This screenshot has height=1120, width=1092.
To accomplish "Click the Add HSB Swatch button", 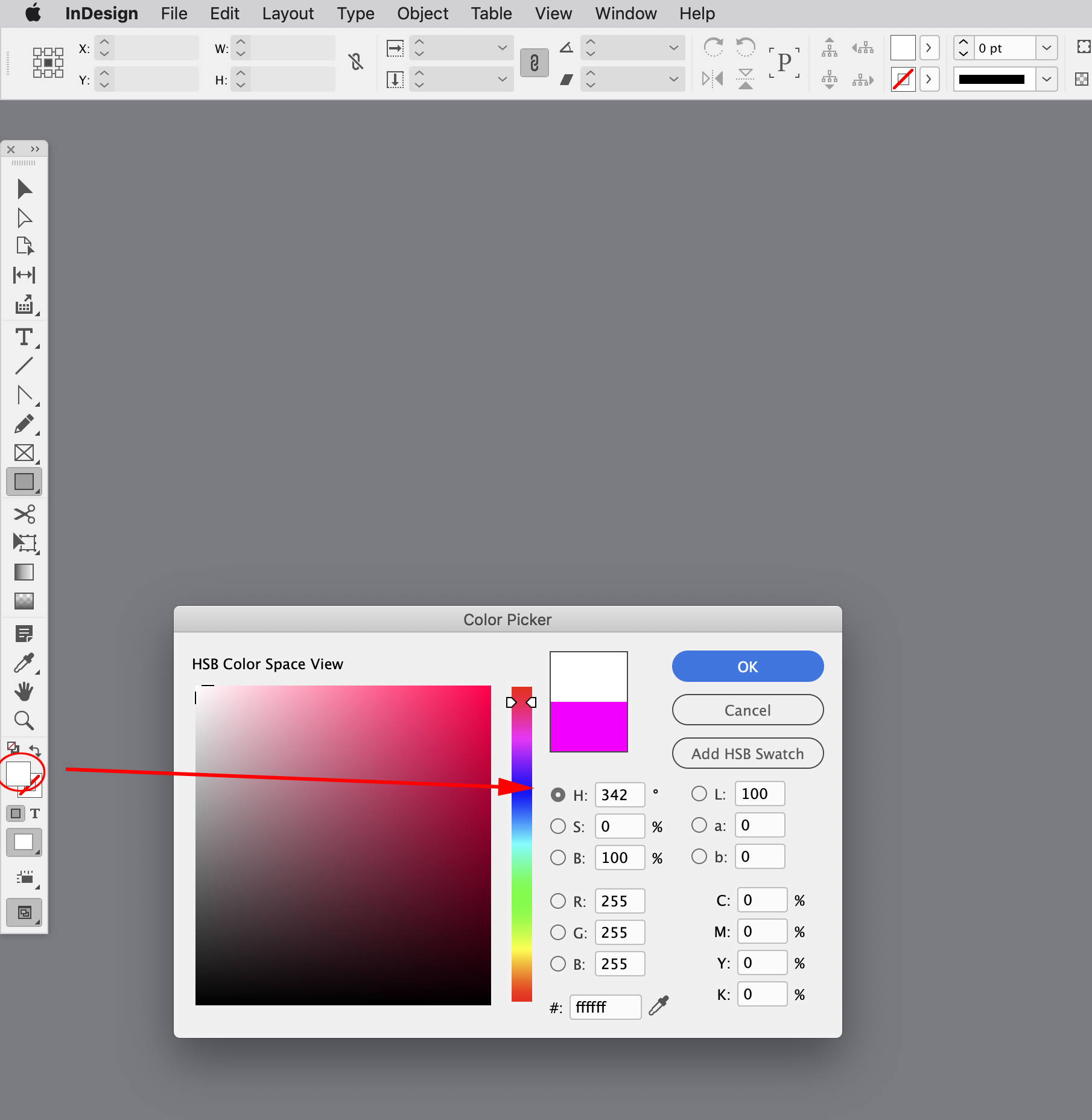I will point(747,753).
